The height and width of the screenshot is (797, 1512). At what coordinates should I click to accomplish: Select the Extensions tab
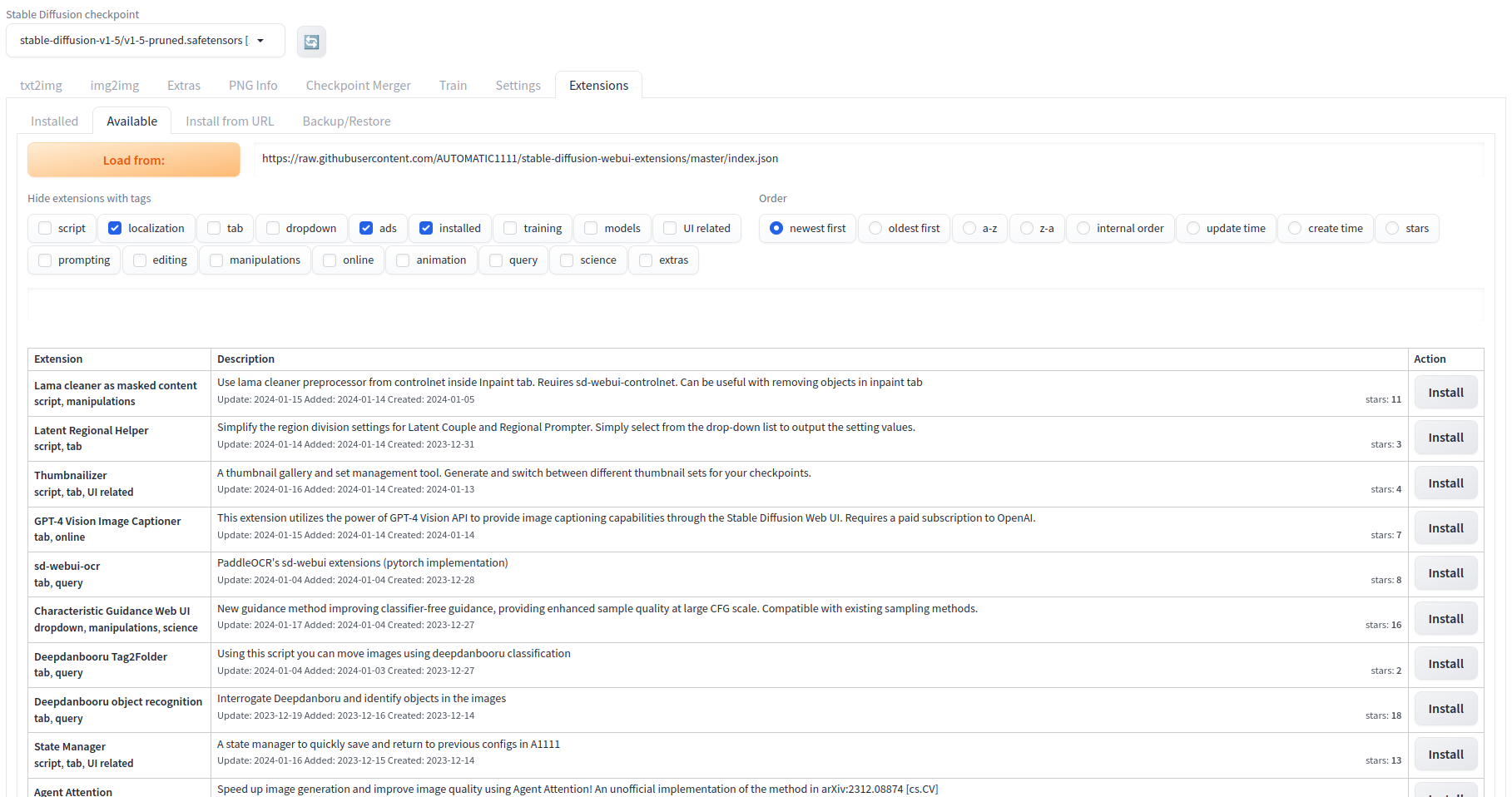[598, 86]
